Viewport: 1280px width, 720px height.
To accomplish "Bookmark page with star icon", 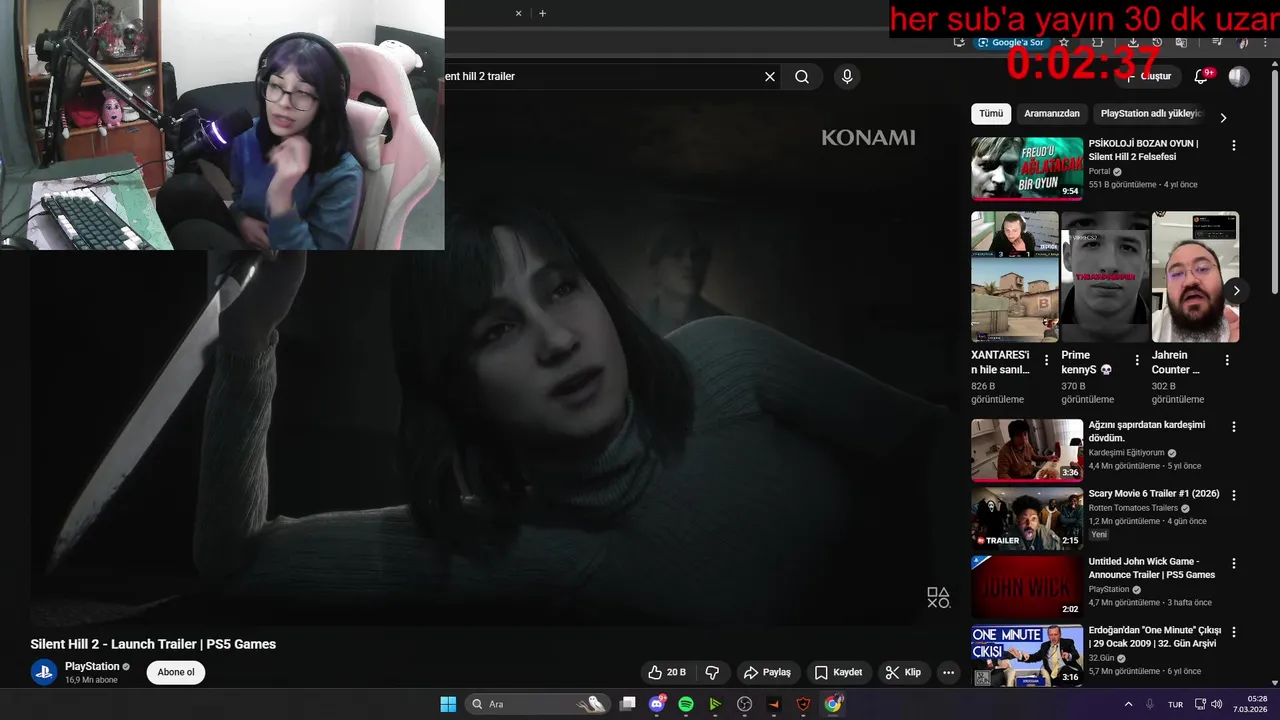I will 1064,42.
